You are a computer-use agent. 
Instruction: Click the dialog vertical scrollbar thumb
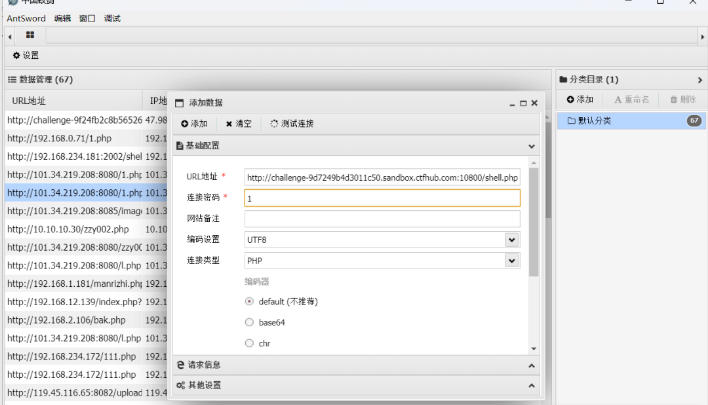coord(534,222)
